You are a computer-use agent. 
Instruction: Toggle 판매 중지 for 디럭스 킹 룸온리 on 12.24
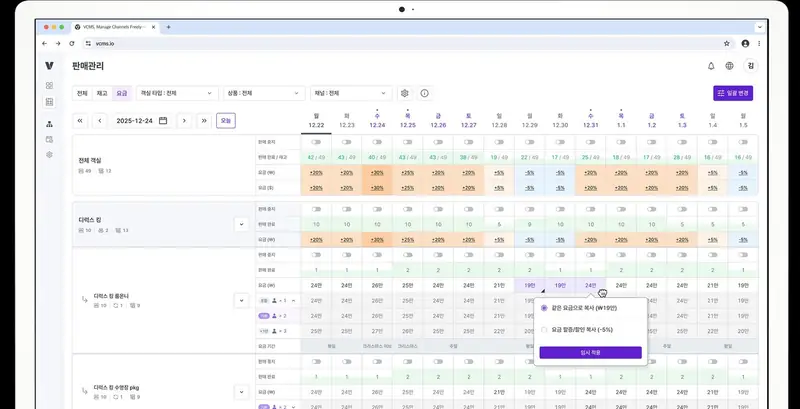377,255
